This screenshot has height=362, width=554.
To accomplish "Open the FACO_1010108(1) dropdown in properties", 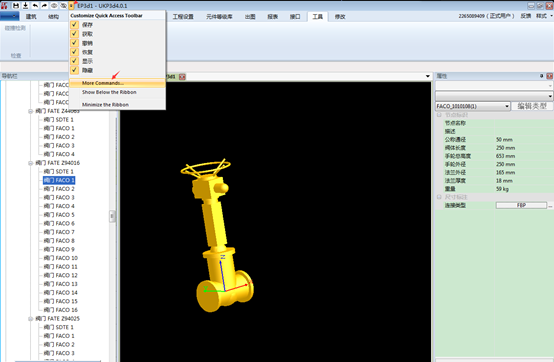I will 472,106.
